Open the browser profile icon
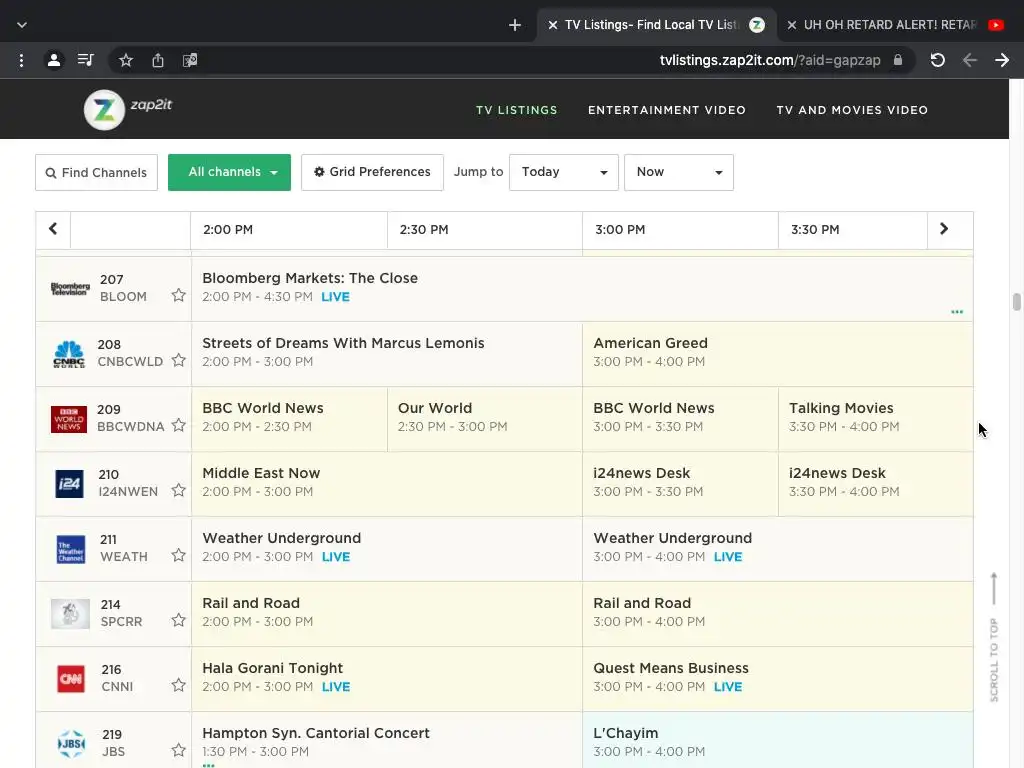 pyautogui.click(x=54, y=60)
